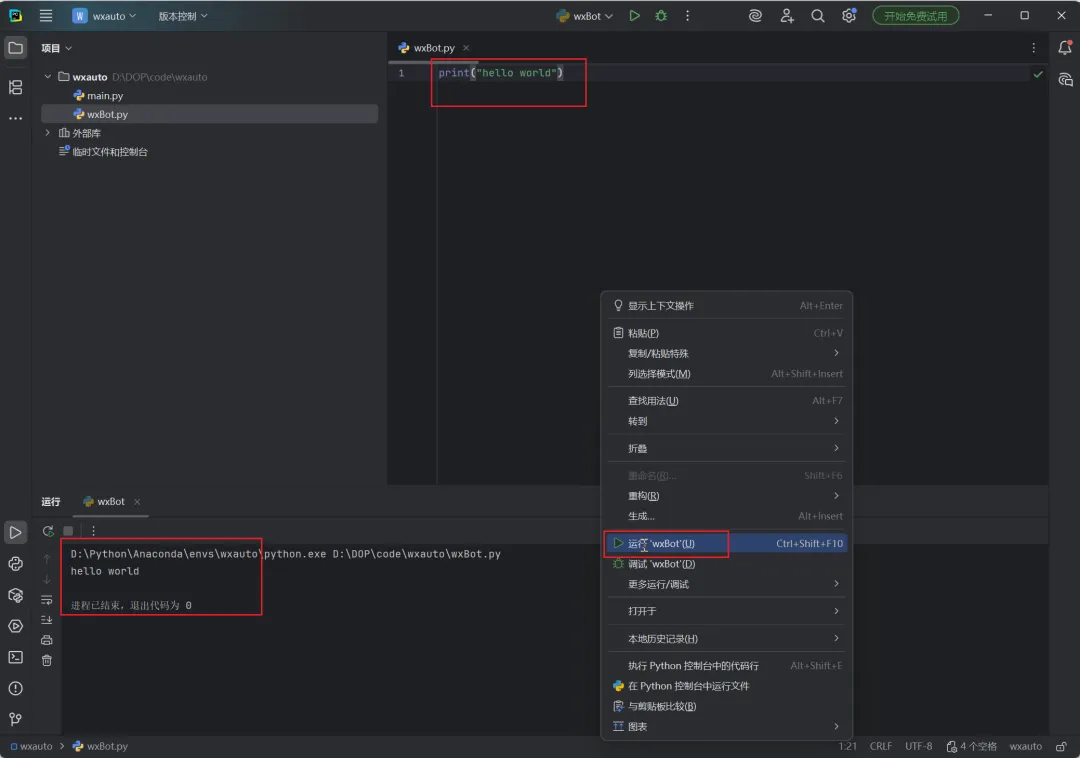Open IDE settings gear icon
This screenshot has height=758, width=1080.
point(849,15)
